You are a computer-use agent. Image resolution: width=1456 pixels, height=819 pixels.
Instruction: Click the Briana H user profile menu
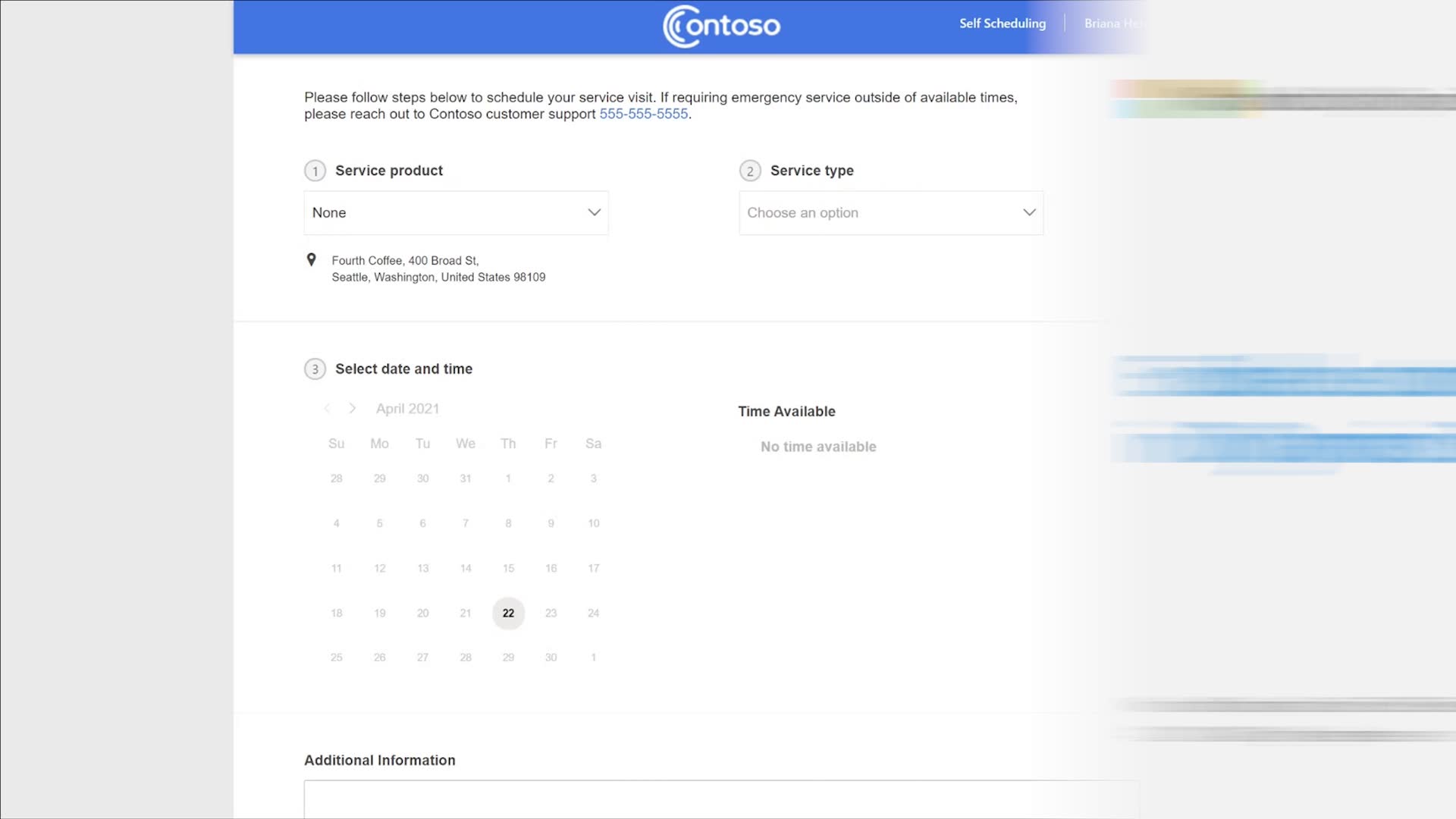1110,23
